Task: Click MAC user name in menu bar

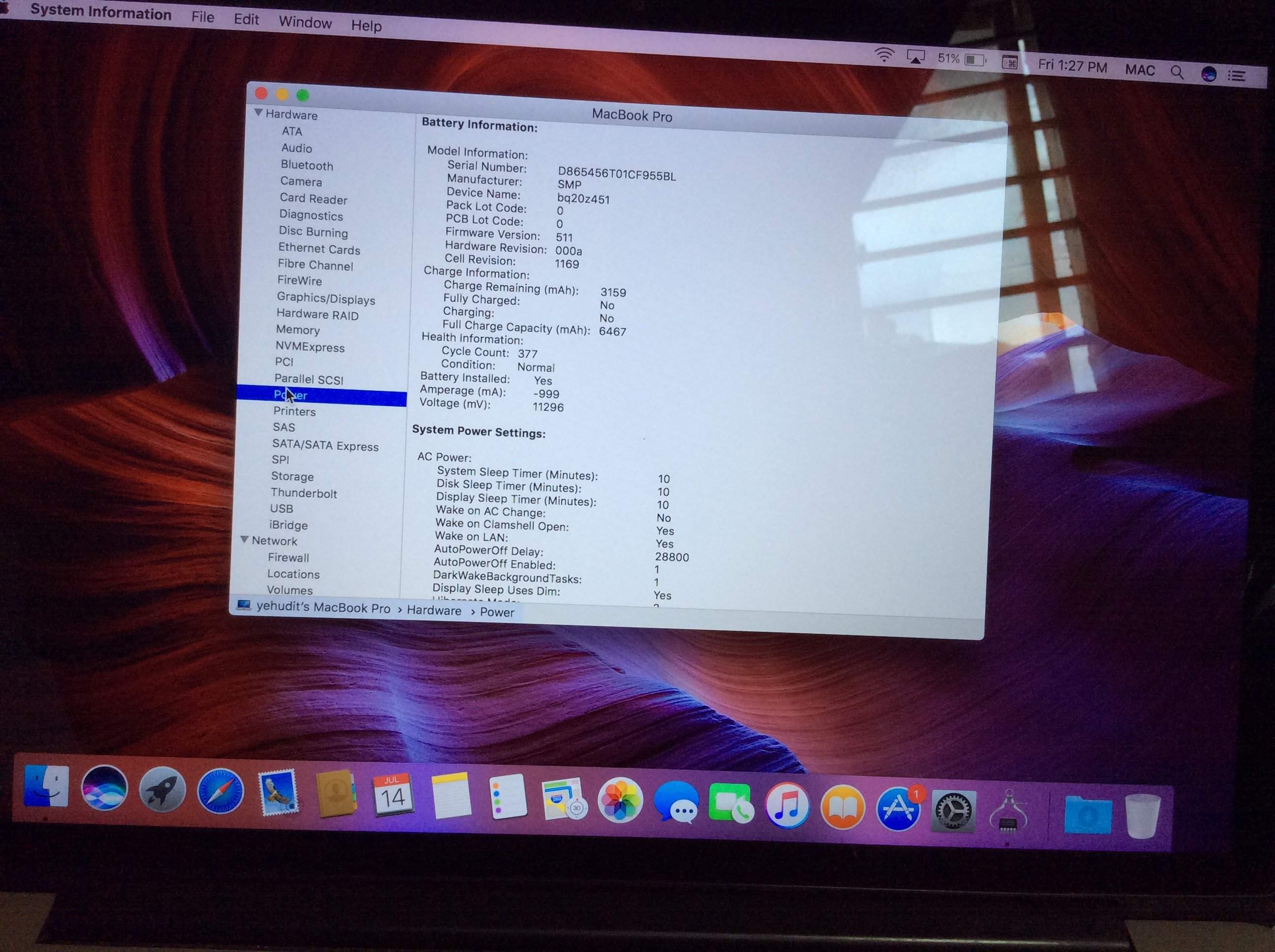Action: pos(1140,70)
